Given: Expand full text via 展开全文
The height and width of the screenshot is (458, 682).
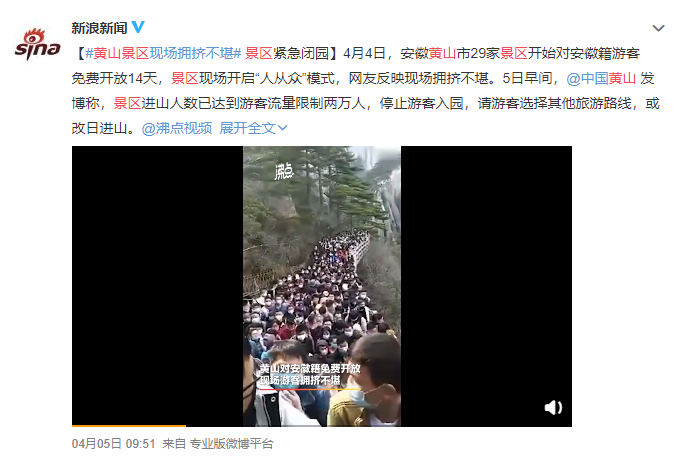Looking at the screenshot, I should click(247, 128).
